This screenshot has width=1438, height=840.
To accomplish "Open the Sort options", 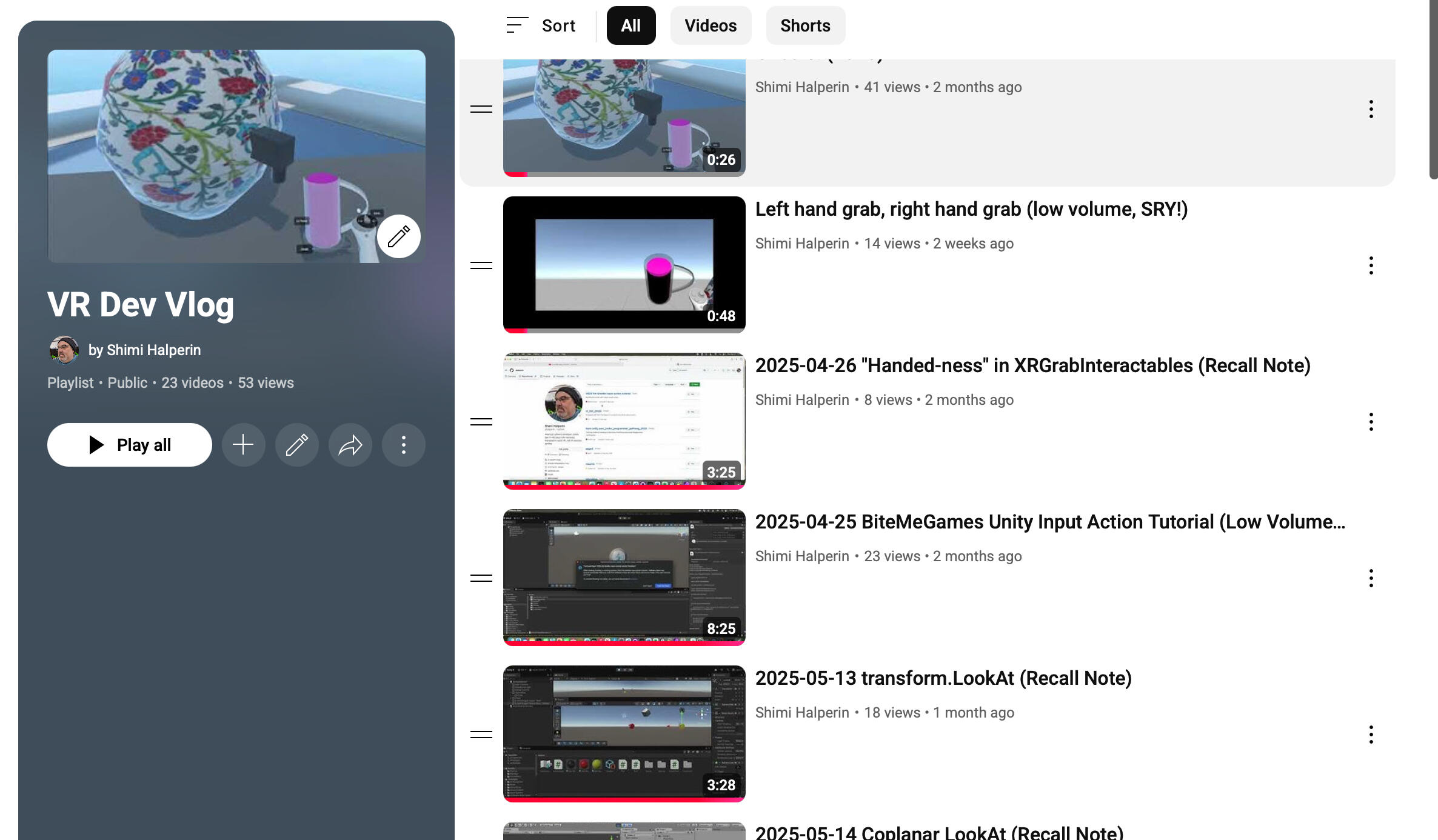I will click(541, 25).
